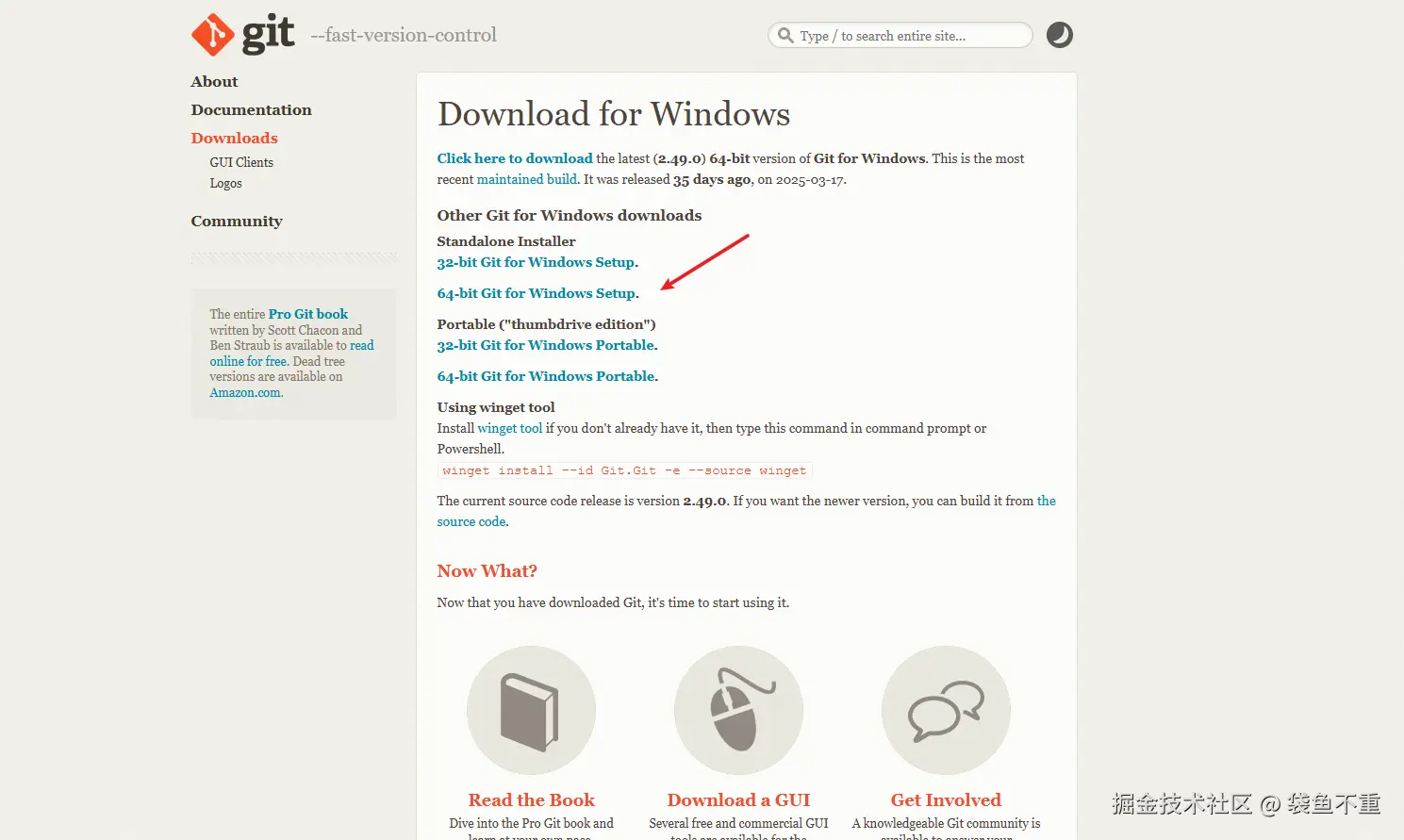This screenshot has height=840, width=1404.
Task: Open the About section
Action: pos(214,82)
